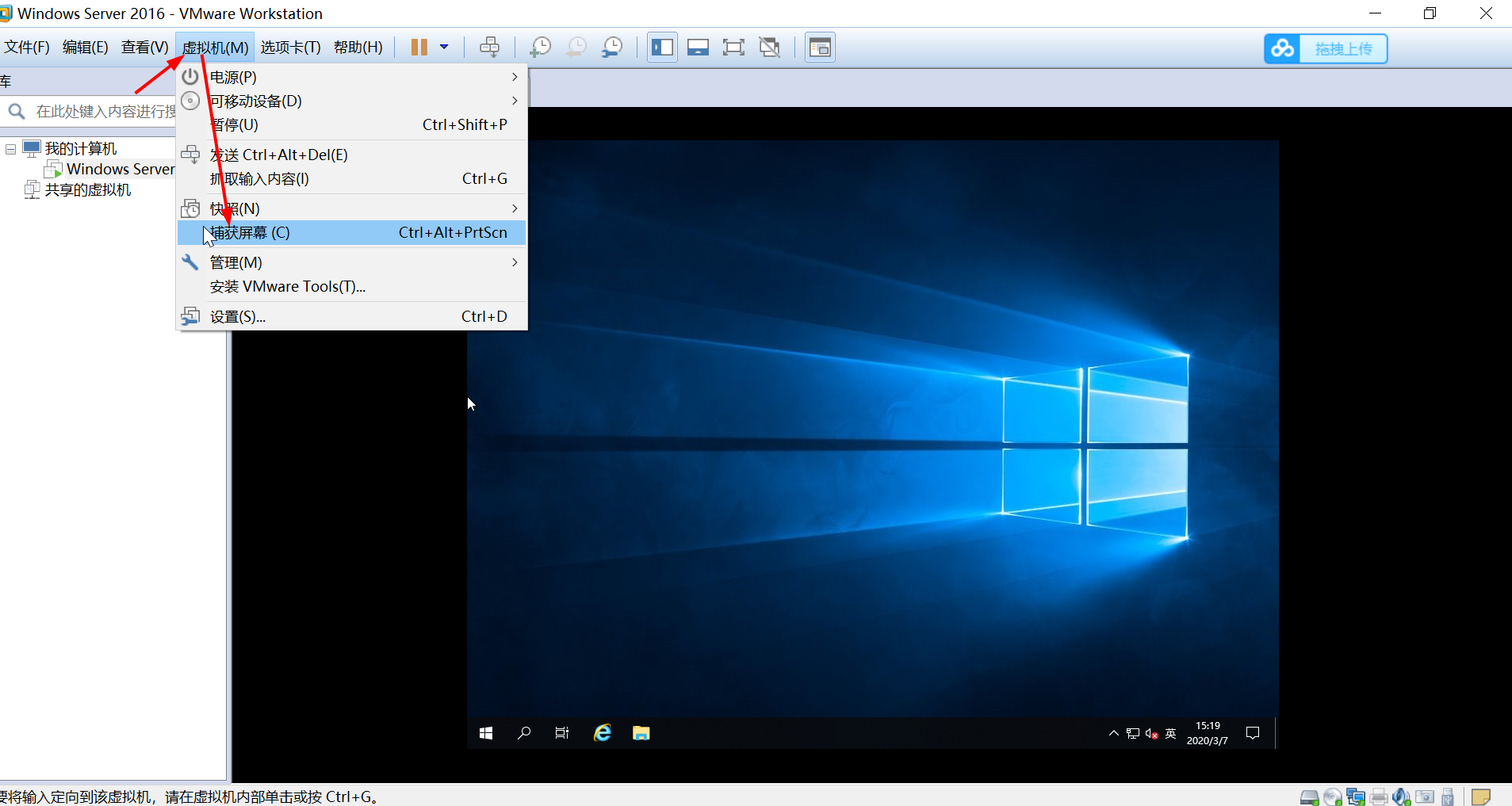Select 共享的虚拟机 tree item
This screenshot has width=1512, height=806.
[87, 190]
